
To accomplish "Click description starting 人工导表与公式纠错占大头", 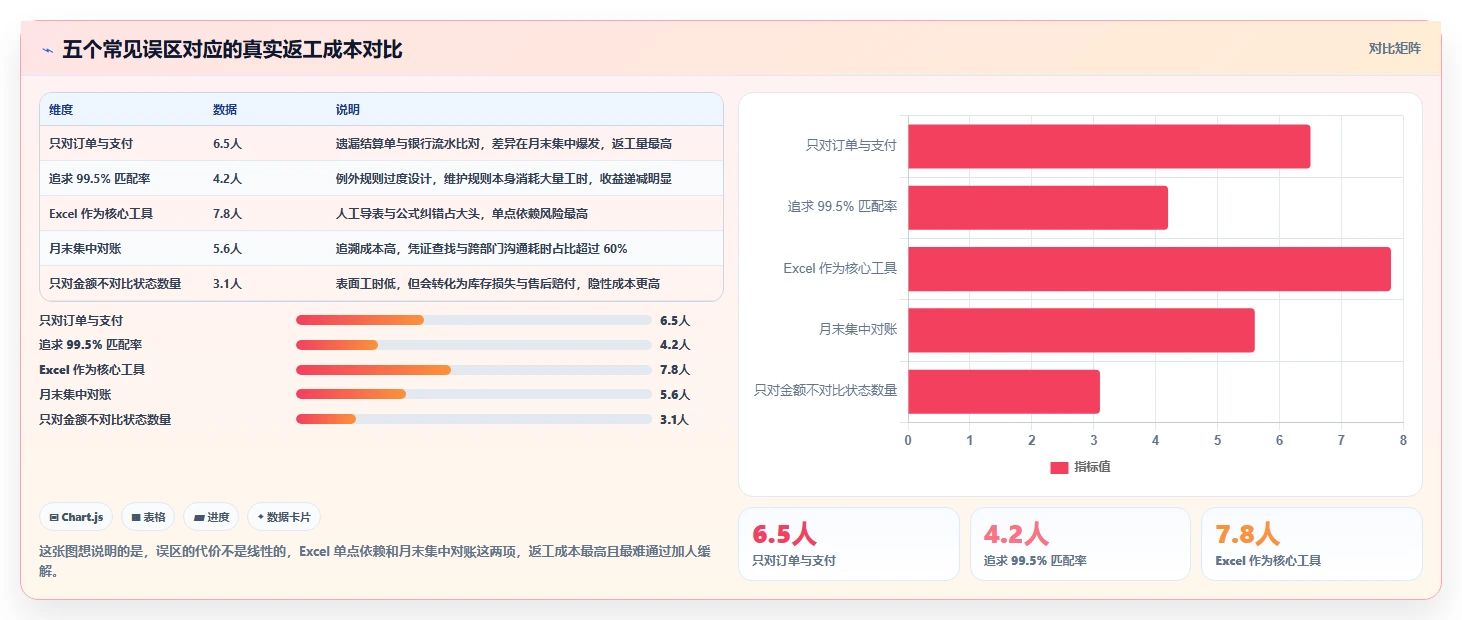I will click(462, 214).
